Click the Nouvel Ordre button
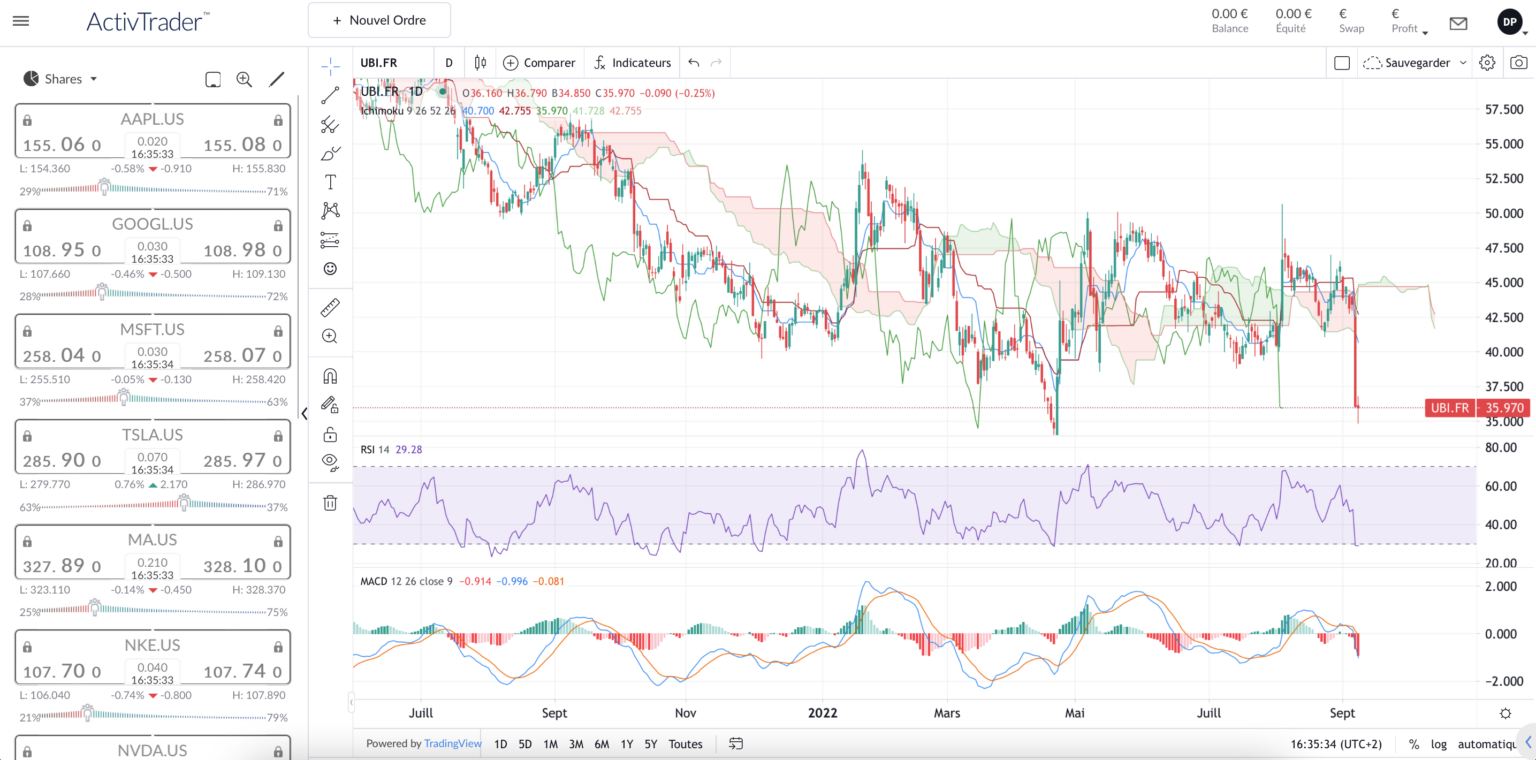This screenshot has width=1536, height=760. [379, 19]
